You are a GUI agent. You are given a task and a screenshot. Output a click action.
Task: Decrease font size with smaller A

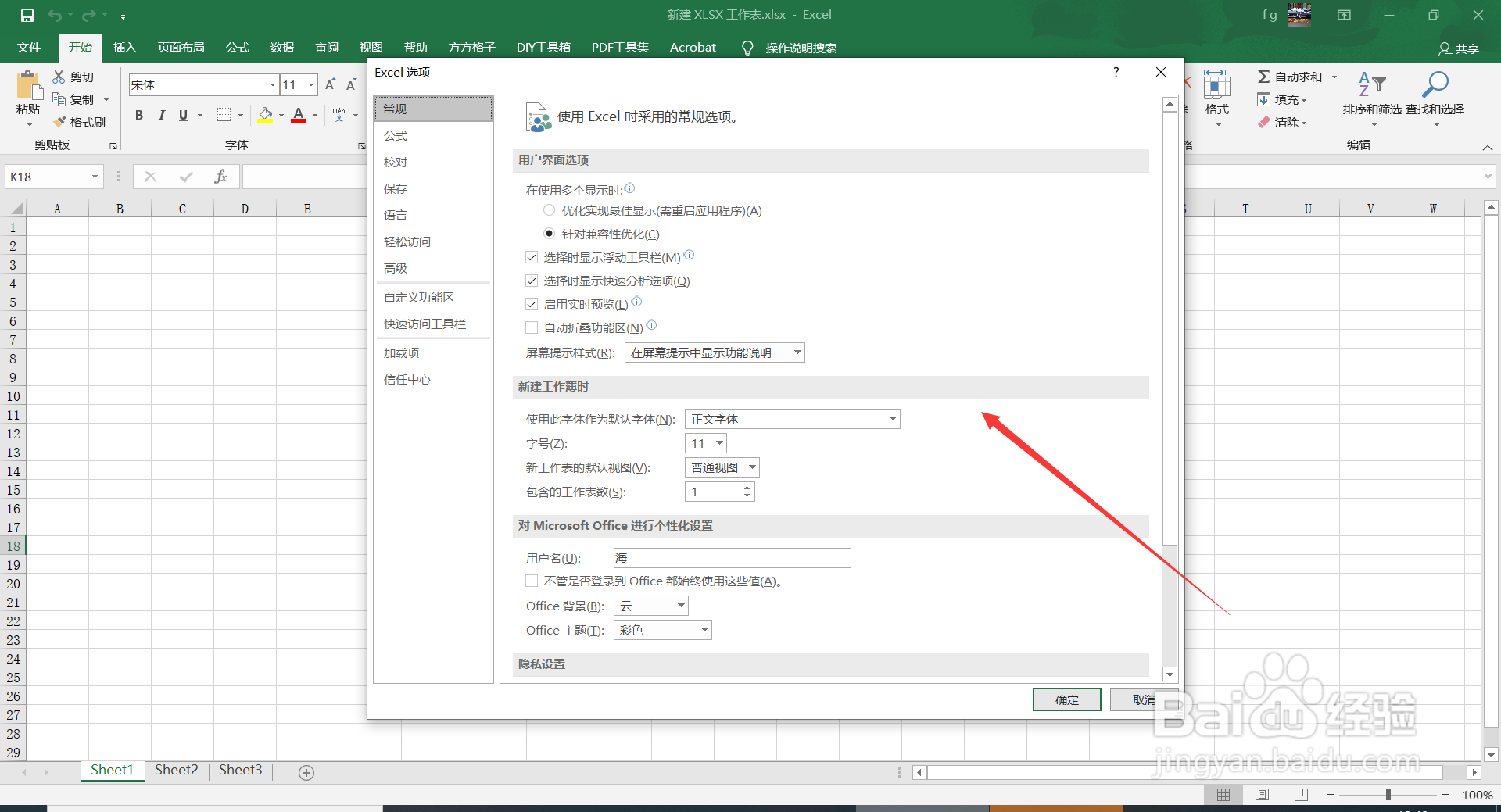352,84
